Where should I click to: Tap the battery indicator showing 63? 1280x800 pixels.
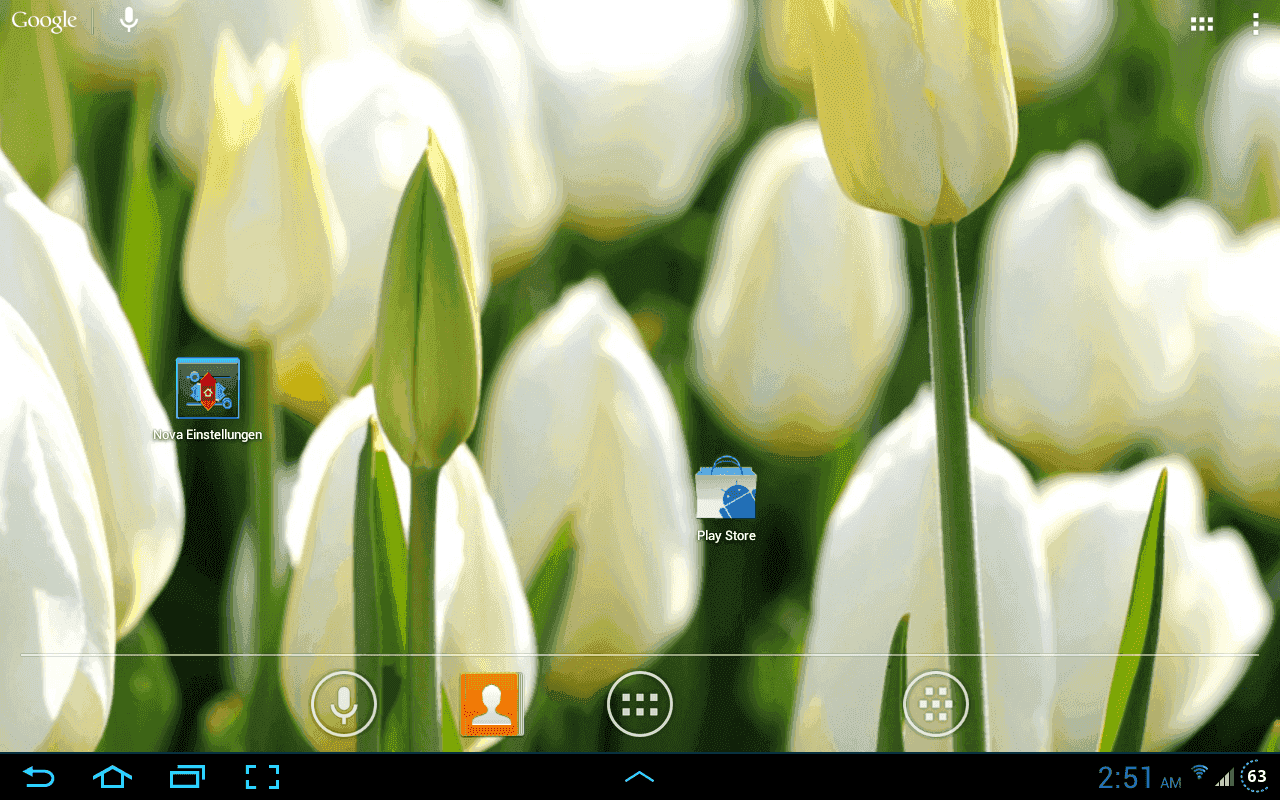point(1257,777)
